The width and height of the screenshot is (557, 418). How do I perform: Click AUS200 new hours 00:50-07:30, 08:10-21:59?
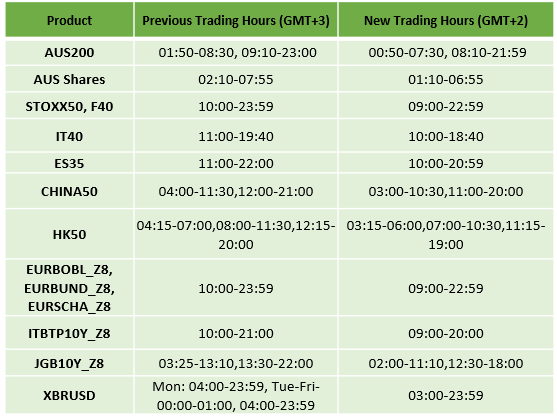click(x=447, y=53)
